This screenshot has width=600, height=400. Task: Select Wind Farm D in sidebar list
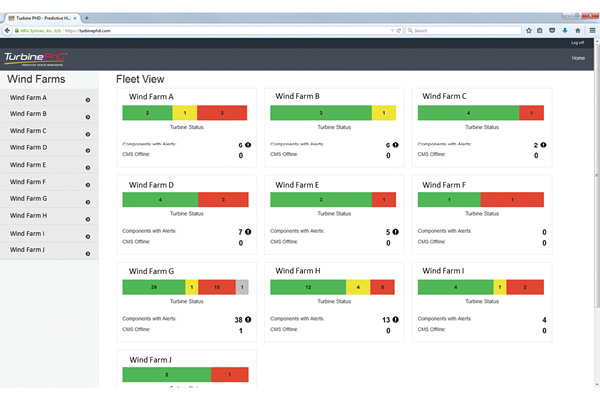click(x=49, y=148)
